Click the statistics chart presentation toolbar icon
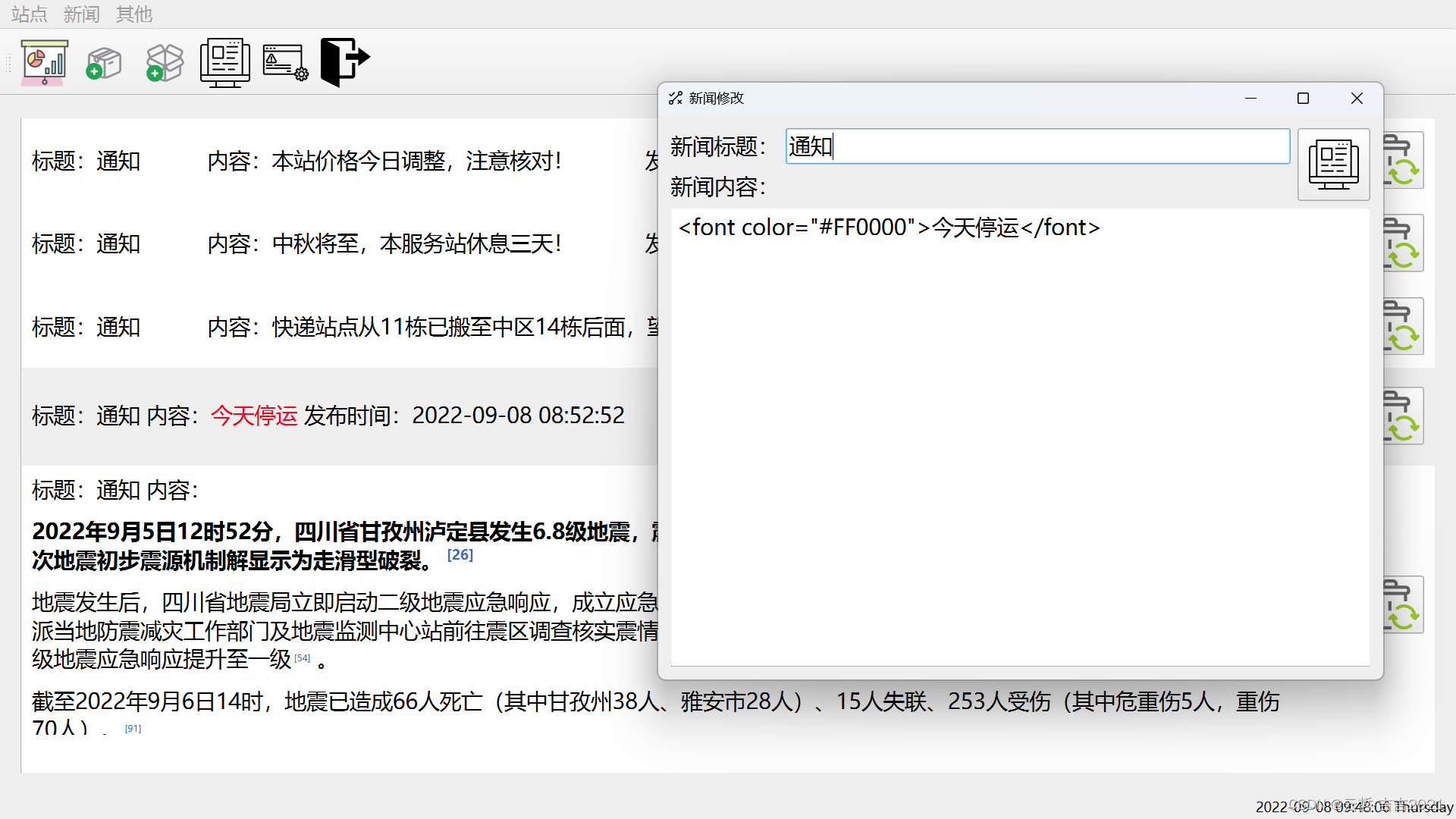 [x=45, y=62]
